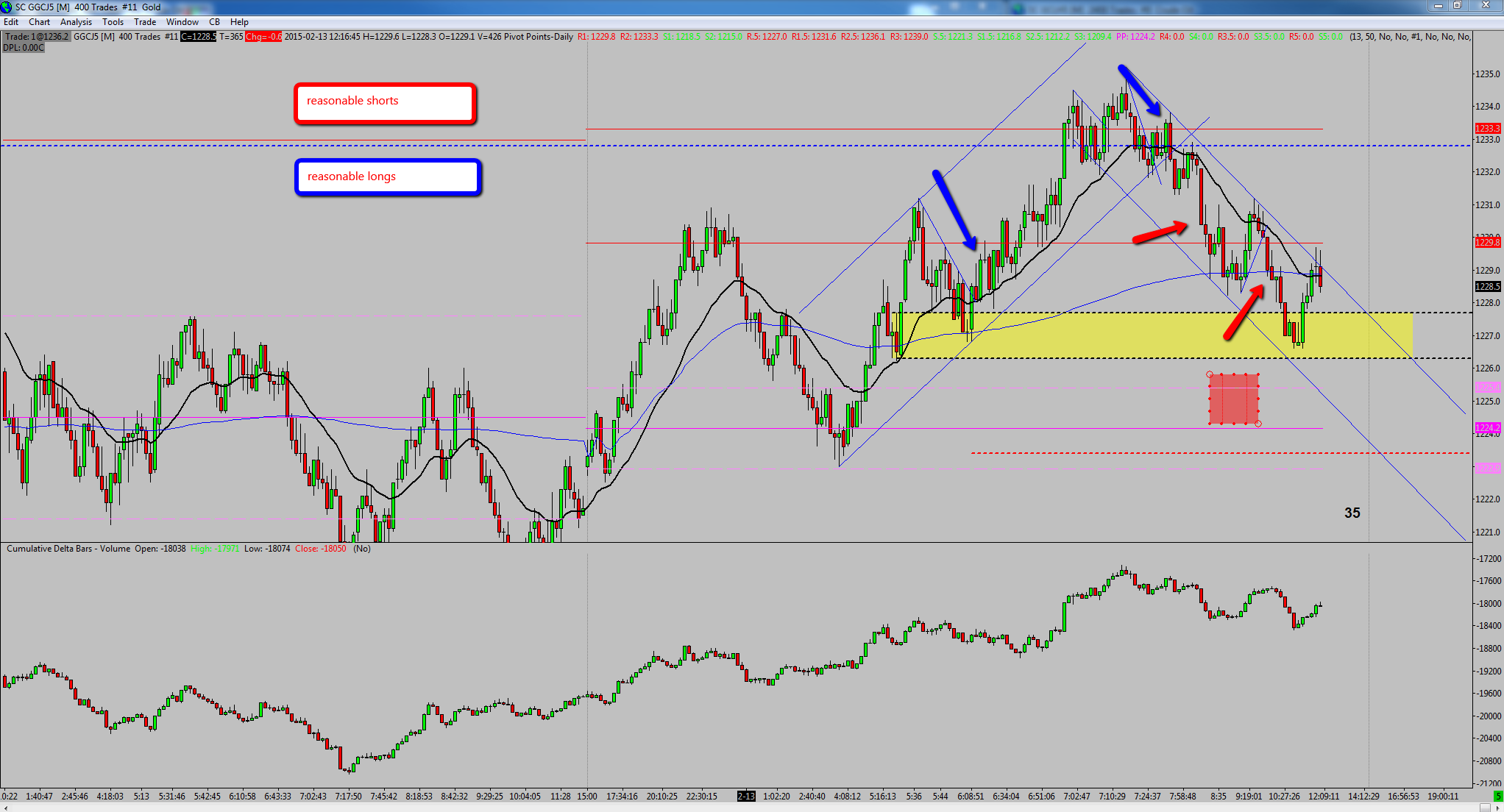This screenshot has height=812, width=1504.
Task: Open the Tools menu
Action: pyautogui.click(x=113, y=22)
